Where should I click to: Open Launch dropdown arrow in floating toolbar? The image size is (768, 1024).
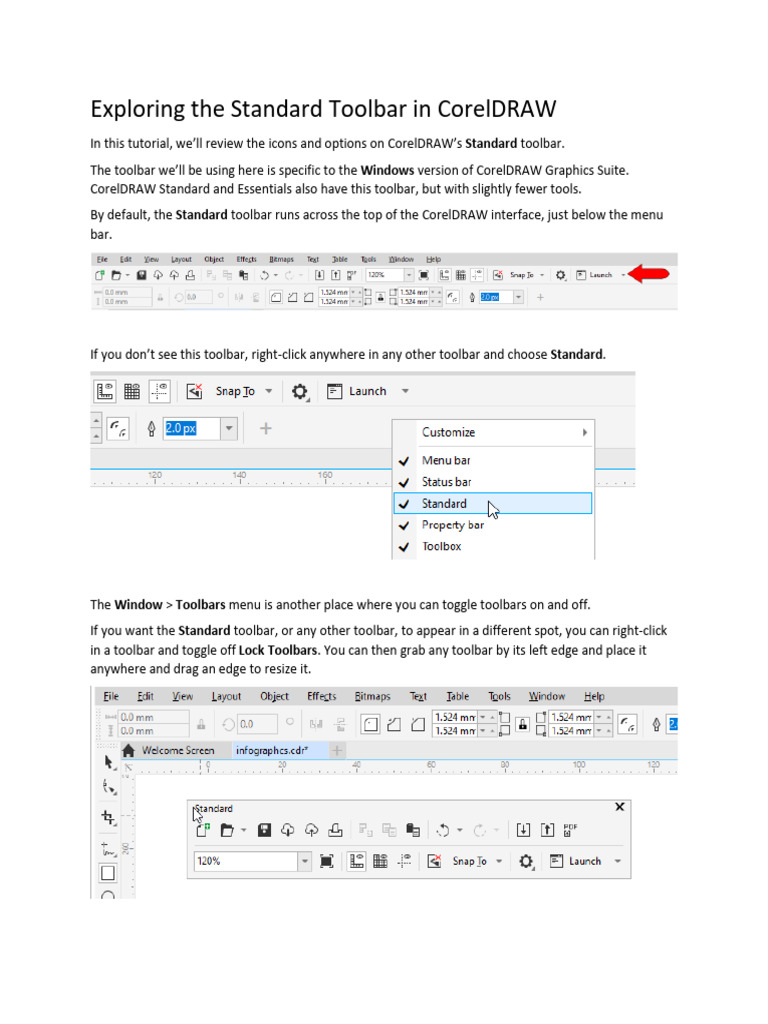[x=617, y=861]
